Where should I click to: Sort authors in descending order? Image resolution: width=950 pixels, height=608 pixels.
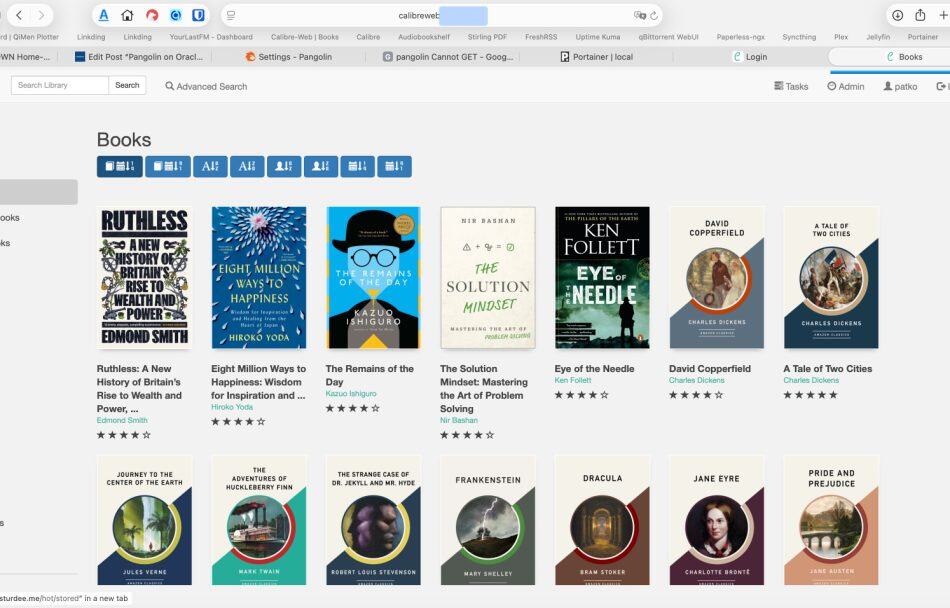pyautogui.click(x=321, y=166)
